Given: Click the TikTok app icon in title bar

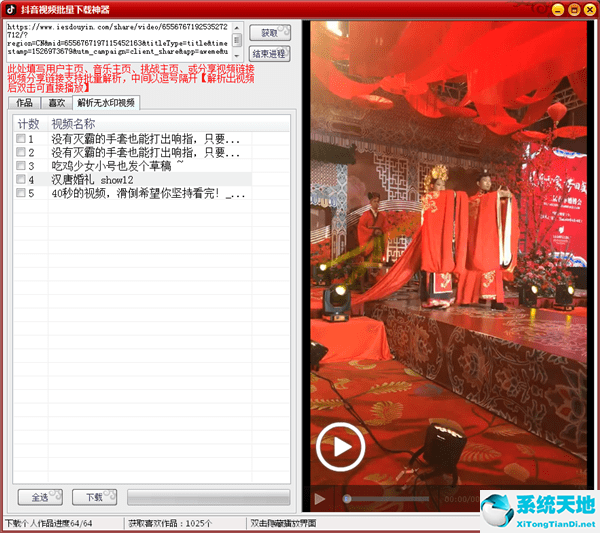Looking at the screenshot, I should click(x=11, y=8).
